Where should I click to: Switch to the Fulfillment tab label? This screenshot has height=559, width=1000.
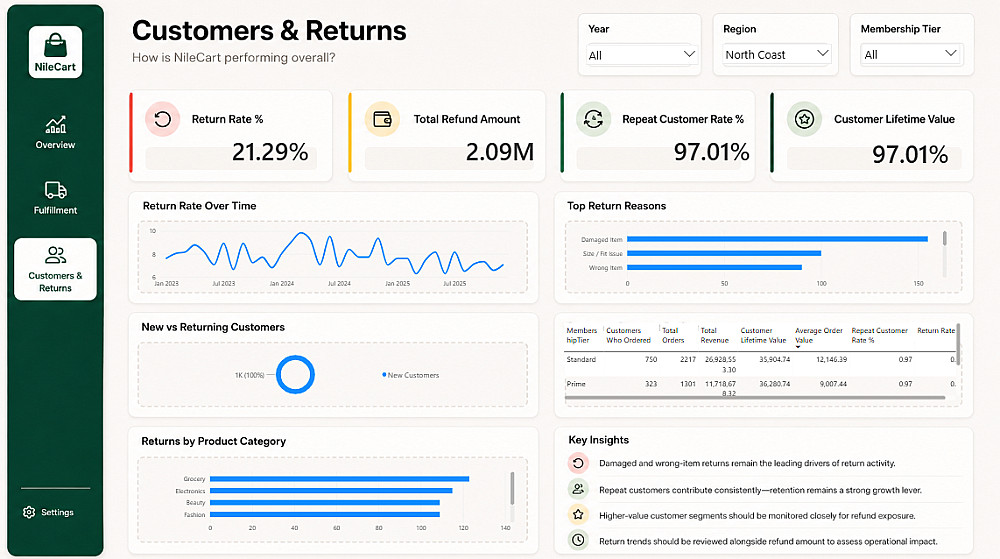tap(55, 210)
